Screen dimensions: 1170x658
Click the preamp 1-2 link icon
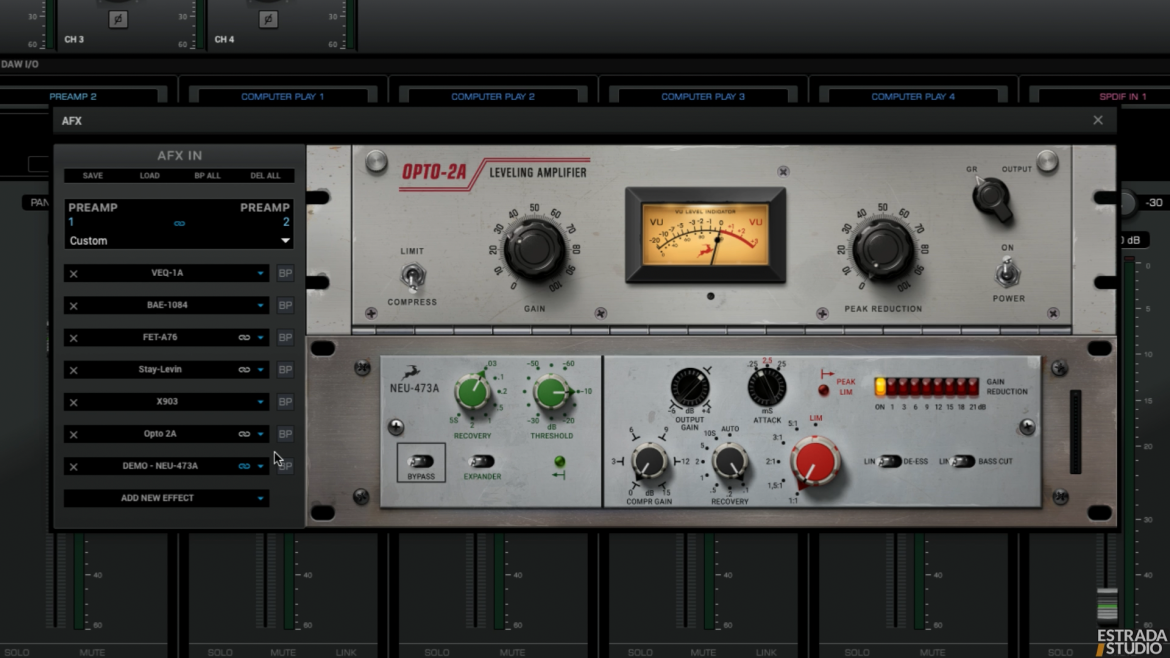pos(179,223)
